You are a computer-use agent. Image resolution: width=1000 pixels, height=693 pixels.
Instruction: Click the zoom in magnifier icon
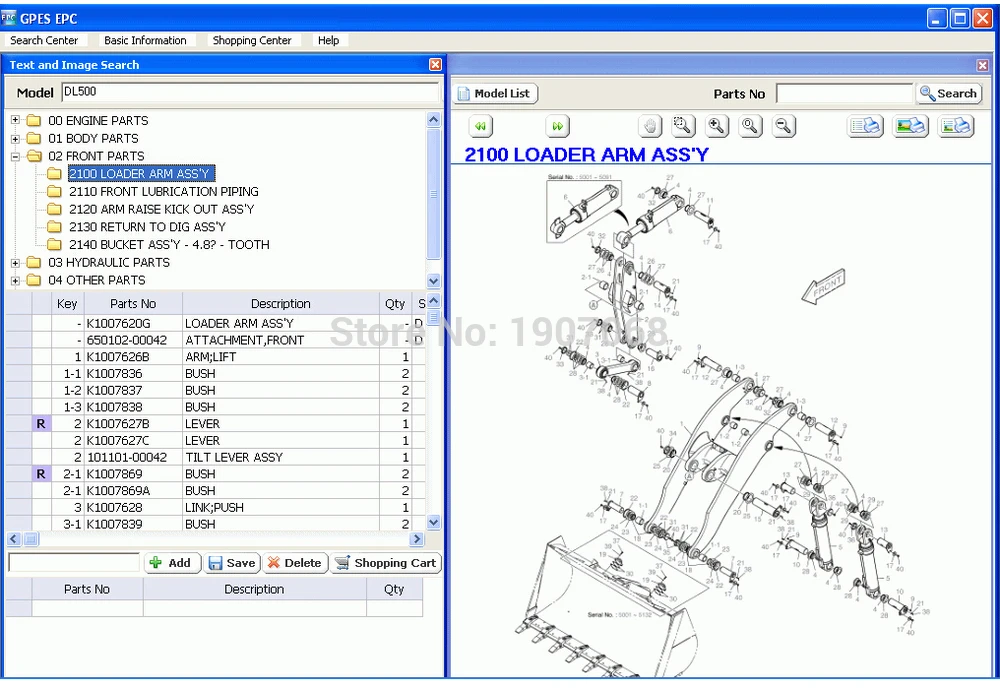[x=717, y=126]
